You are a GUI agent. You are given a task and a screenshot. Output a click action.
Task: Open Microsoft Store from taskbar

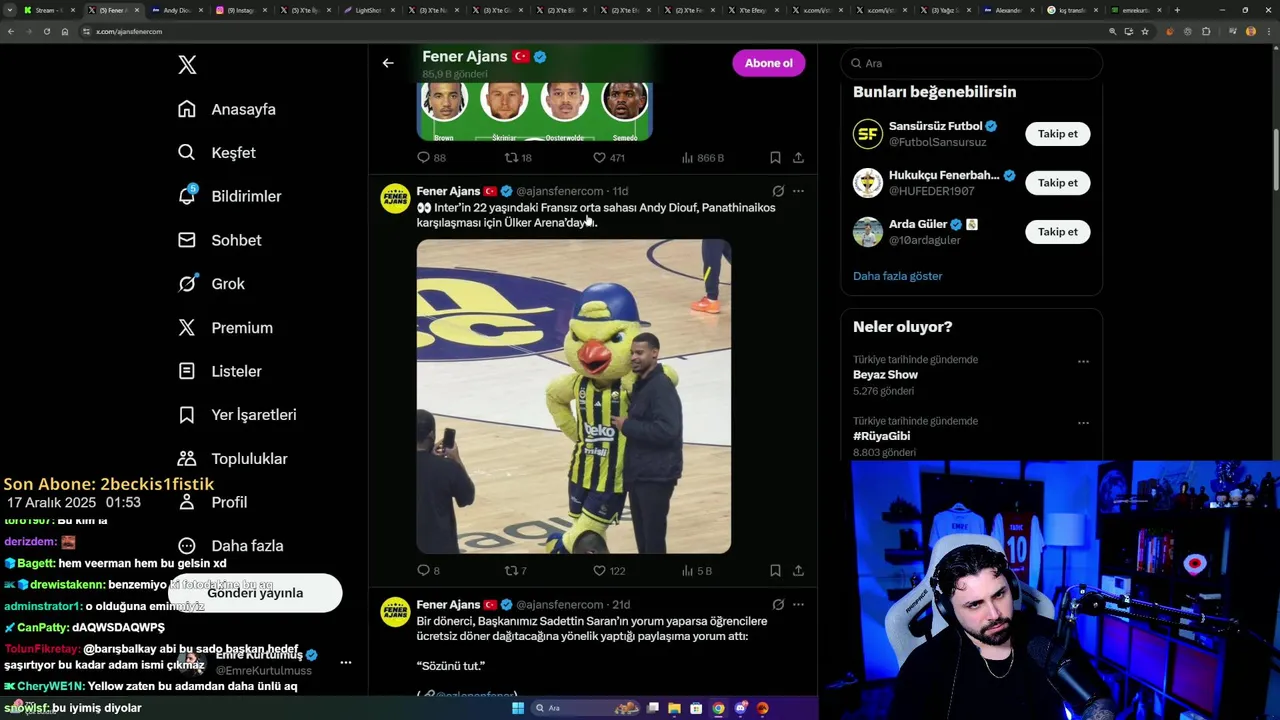(697, 708)
